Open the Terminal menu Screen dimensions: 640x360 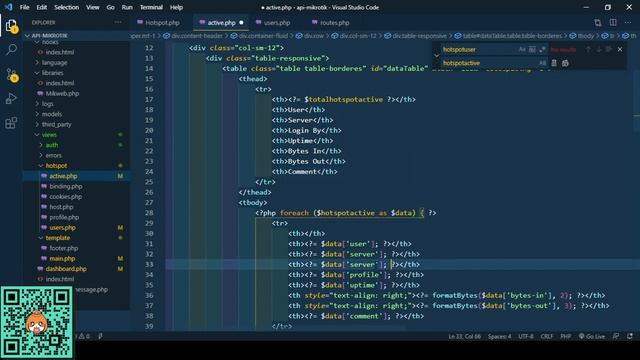[151, 7]
